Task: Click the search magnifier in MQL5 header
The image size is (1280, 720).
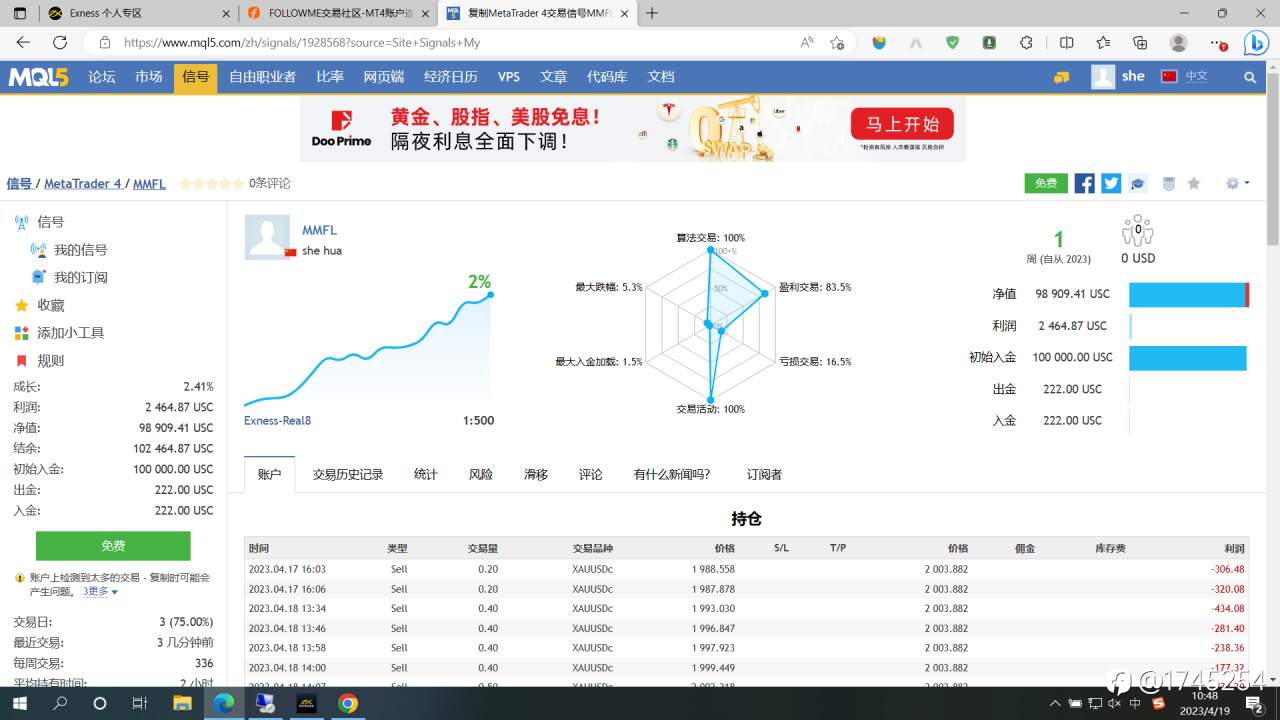Action: point(1250,77)
